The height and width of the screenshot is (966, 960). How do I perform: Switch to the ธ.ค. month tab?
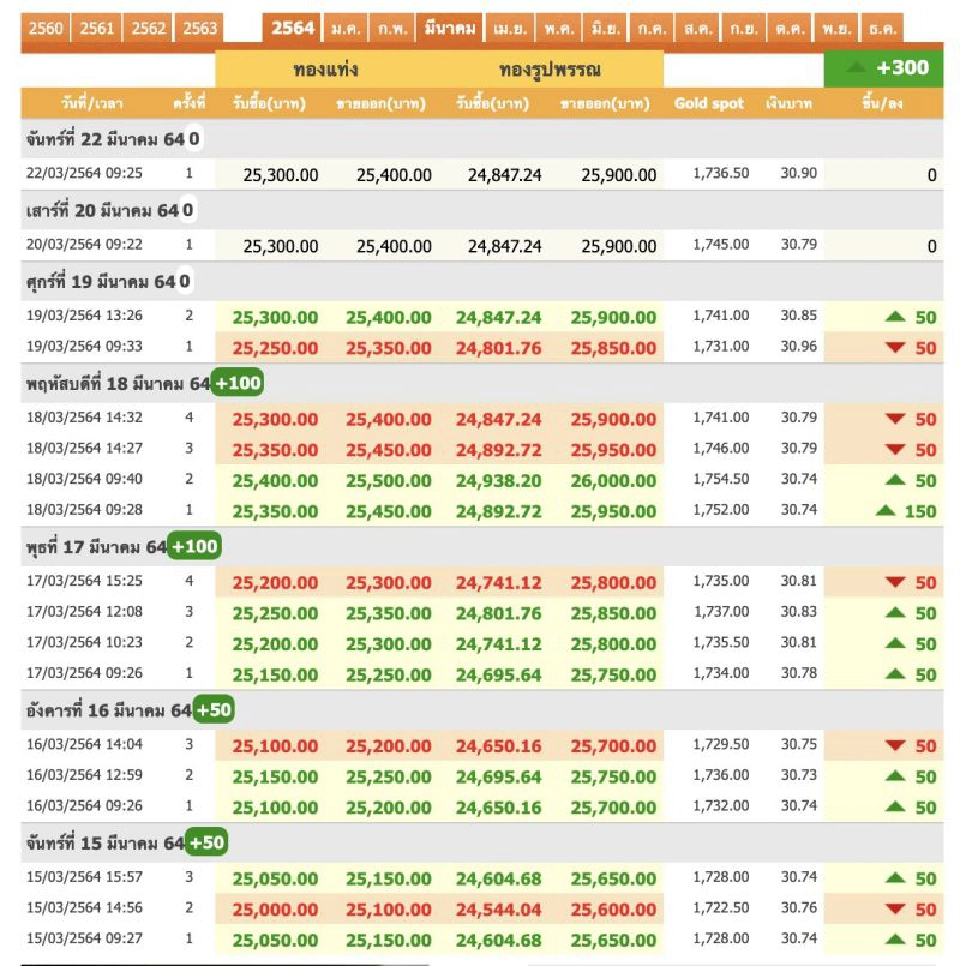(882, 28)
